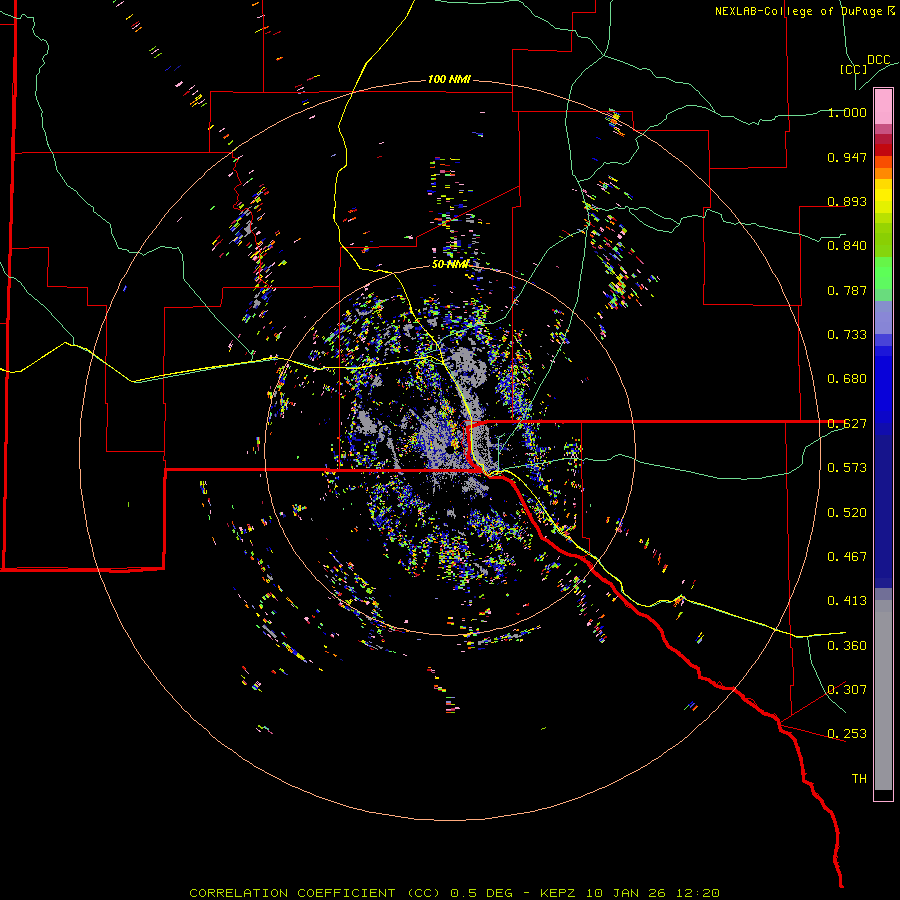
Task: Select the 0.893 legend value
Action: tap(847, 201)
